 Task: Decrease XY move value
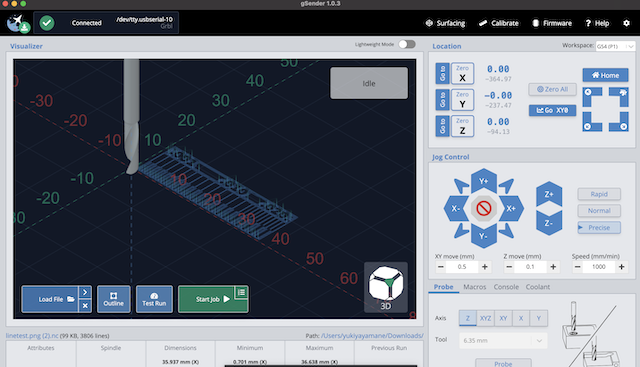tap(440, 267)
